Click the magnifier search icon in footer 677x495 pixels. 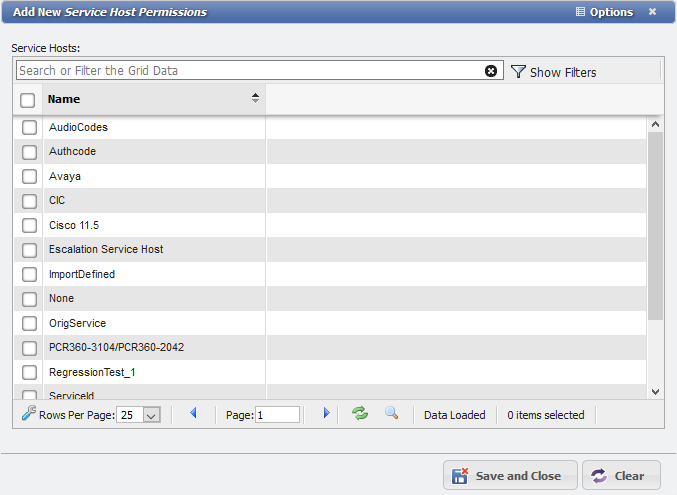[x=391, y=413]
